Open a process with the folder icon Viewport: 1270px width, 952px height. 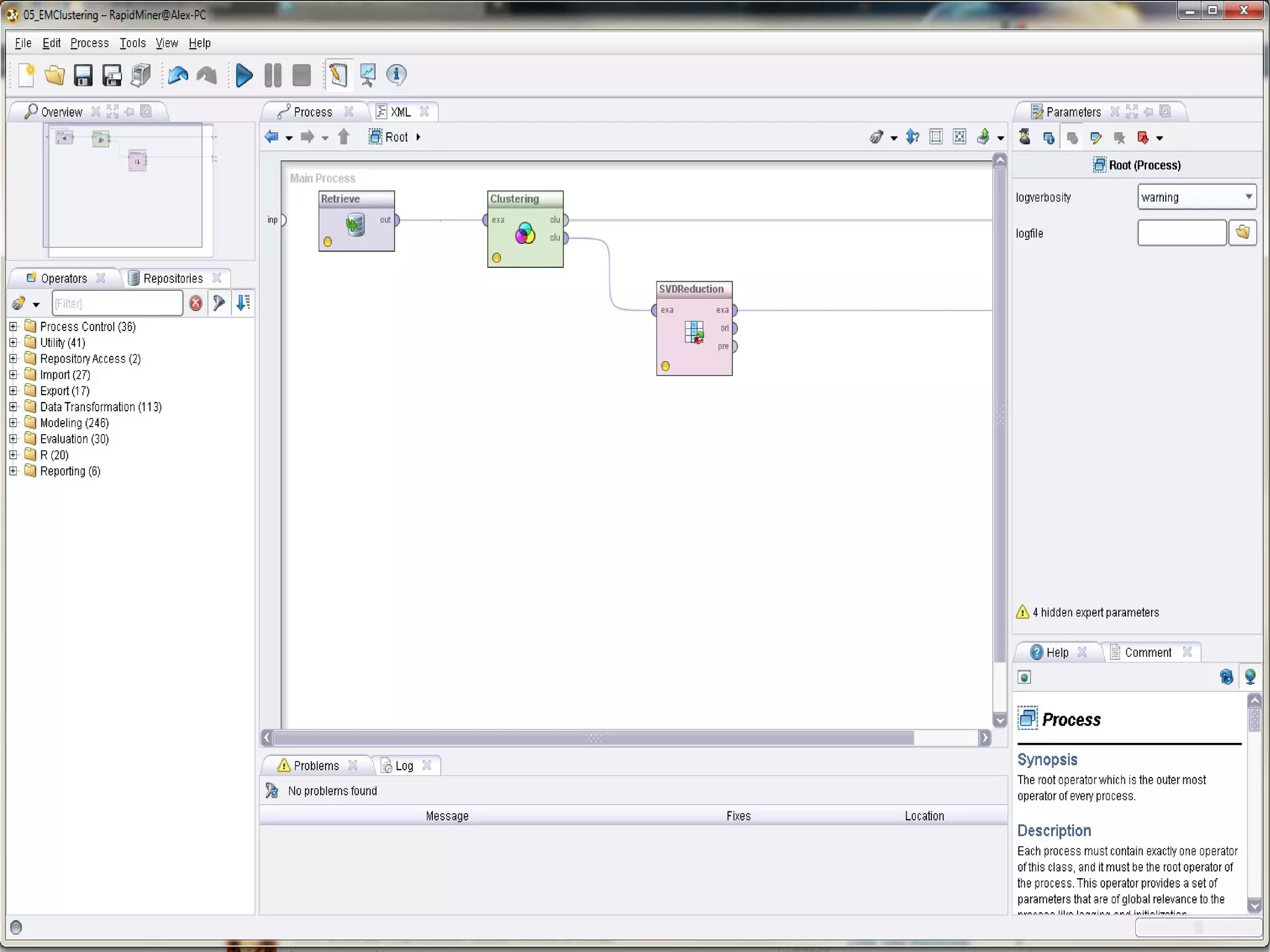[x=55, y=75]
